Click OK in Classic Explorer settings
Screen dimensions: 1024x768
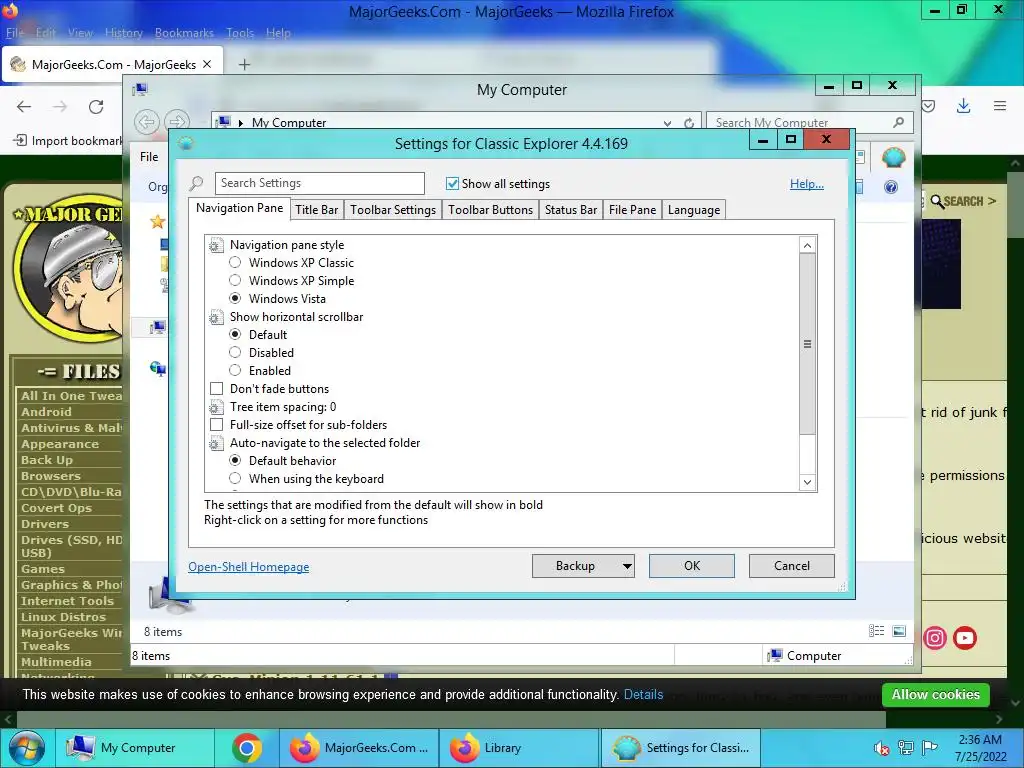tap(692, 566)
